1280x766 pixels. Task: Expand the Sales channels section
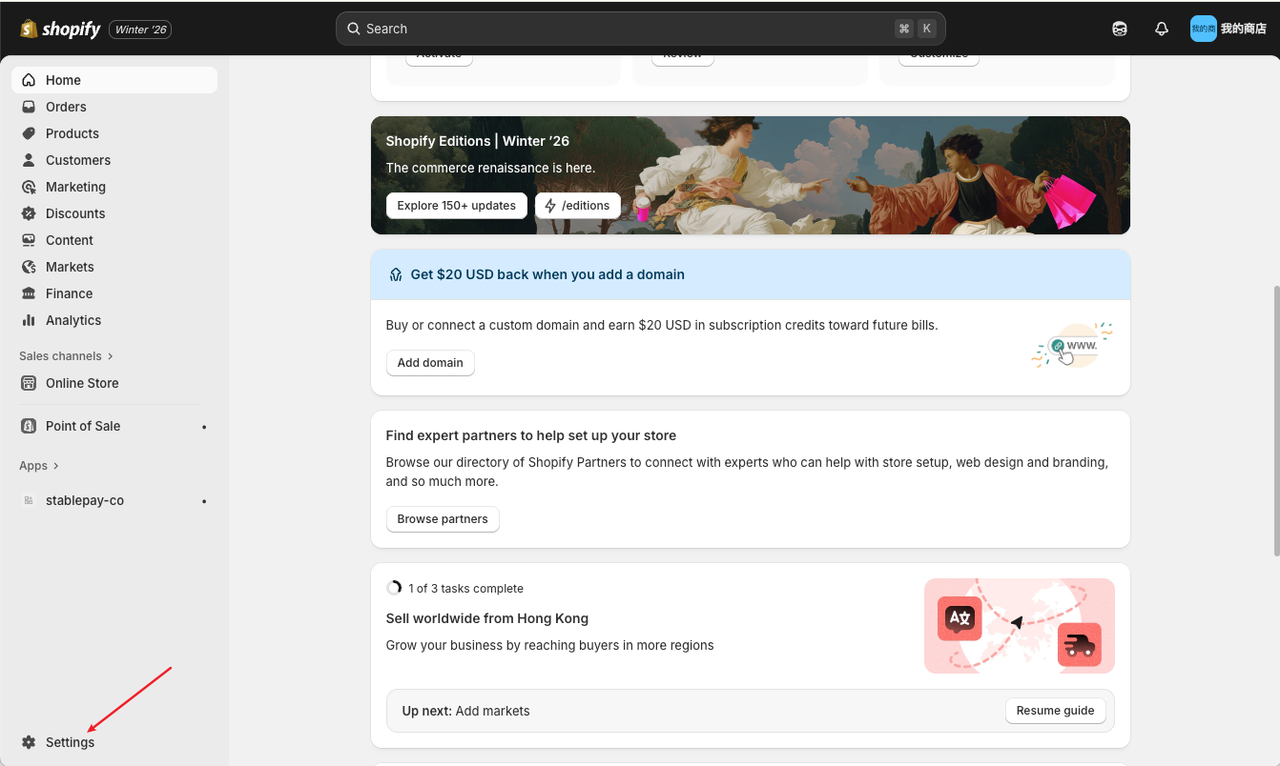pyautogui.click(x=66, y=356)
